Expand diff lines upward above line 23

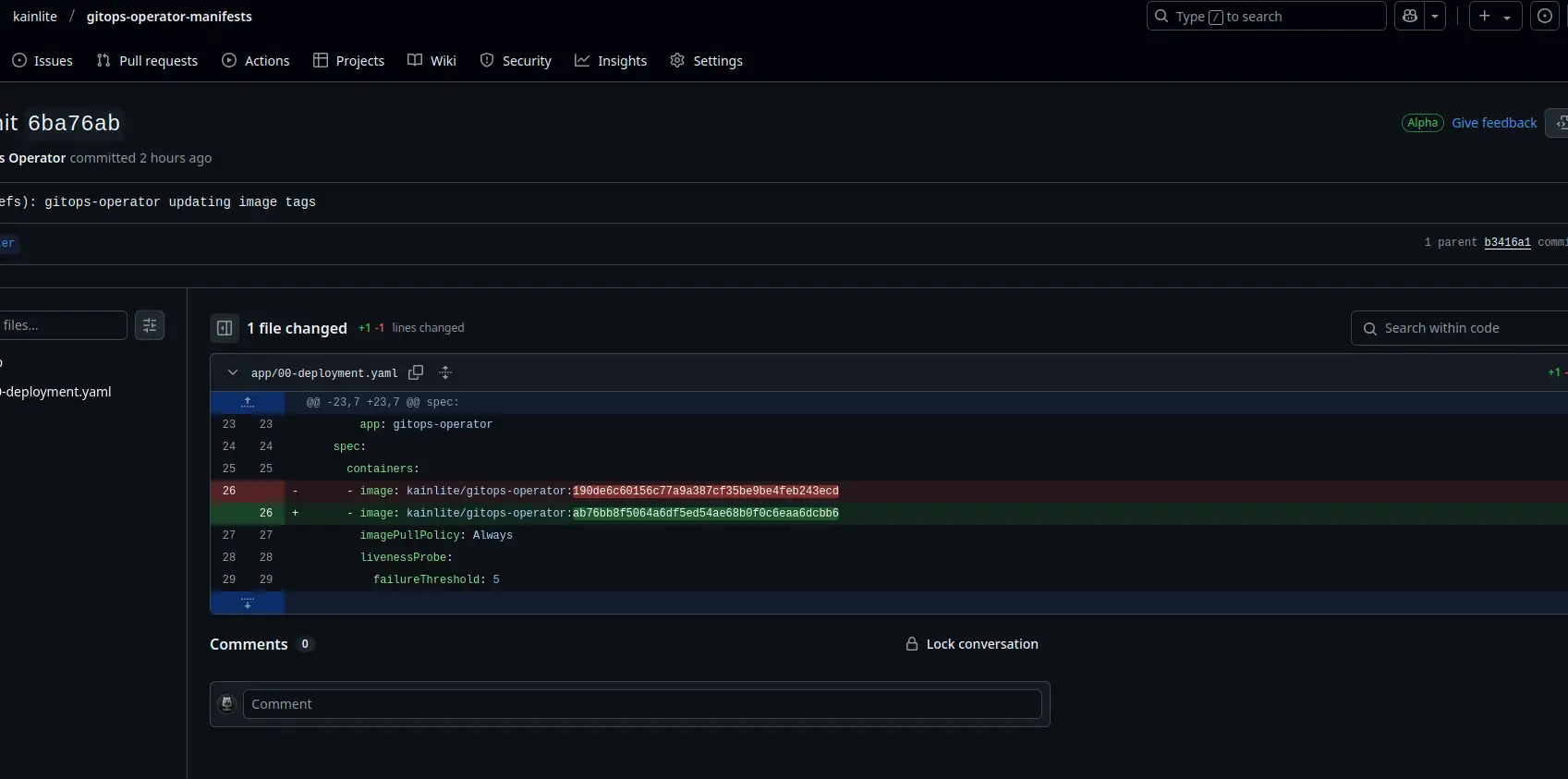(248, 402)
